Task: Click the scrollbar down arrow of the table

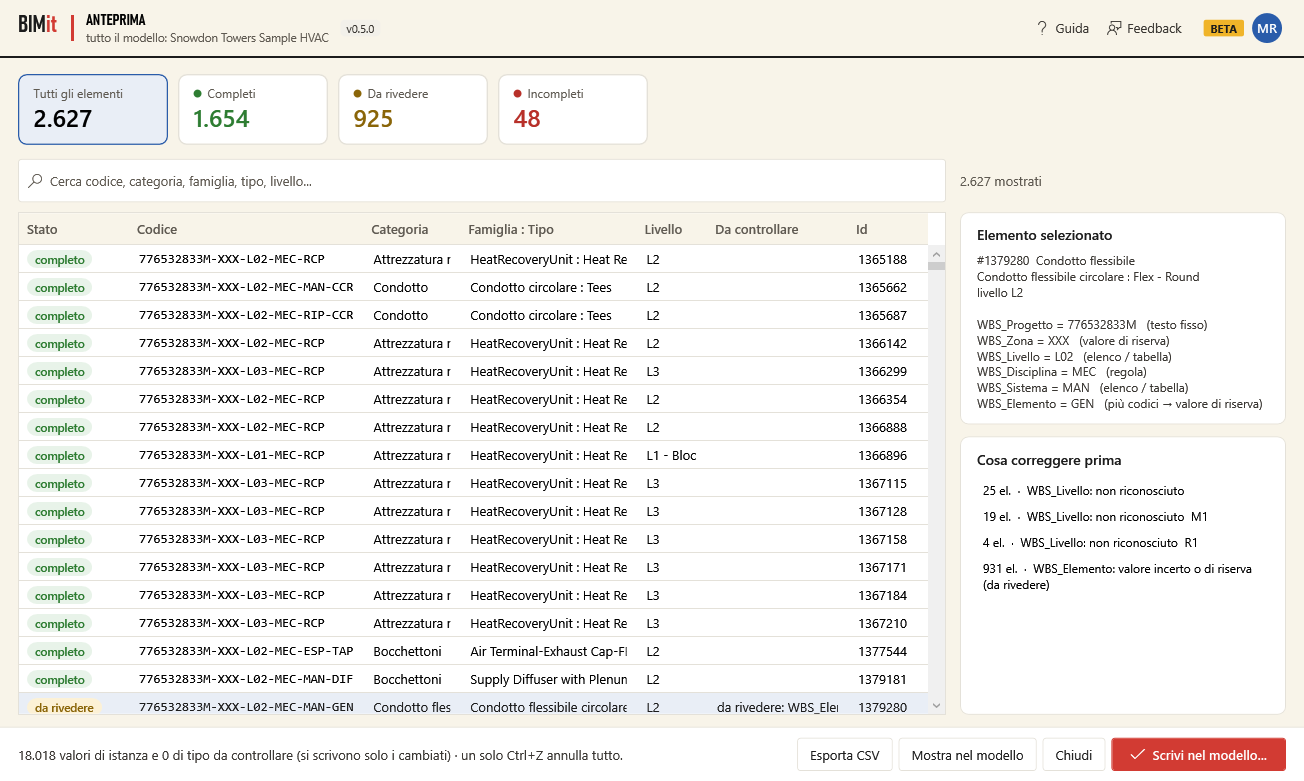Action: point(936,706)
